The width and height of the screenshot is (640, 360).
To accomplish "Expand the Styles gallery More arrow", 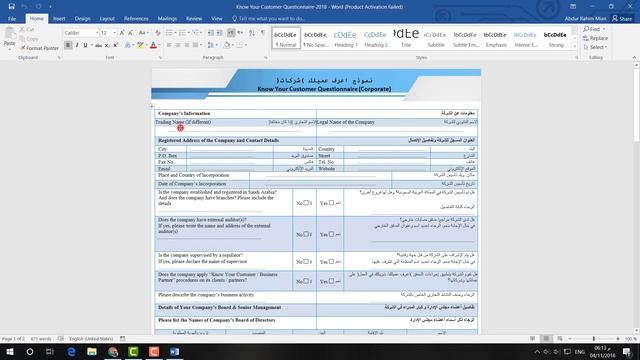I will 575,47.
